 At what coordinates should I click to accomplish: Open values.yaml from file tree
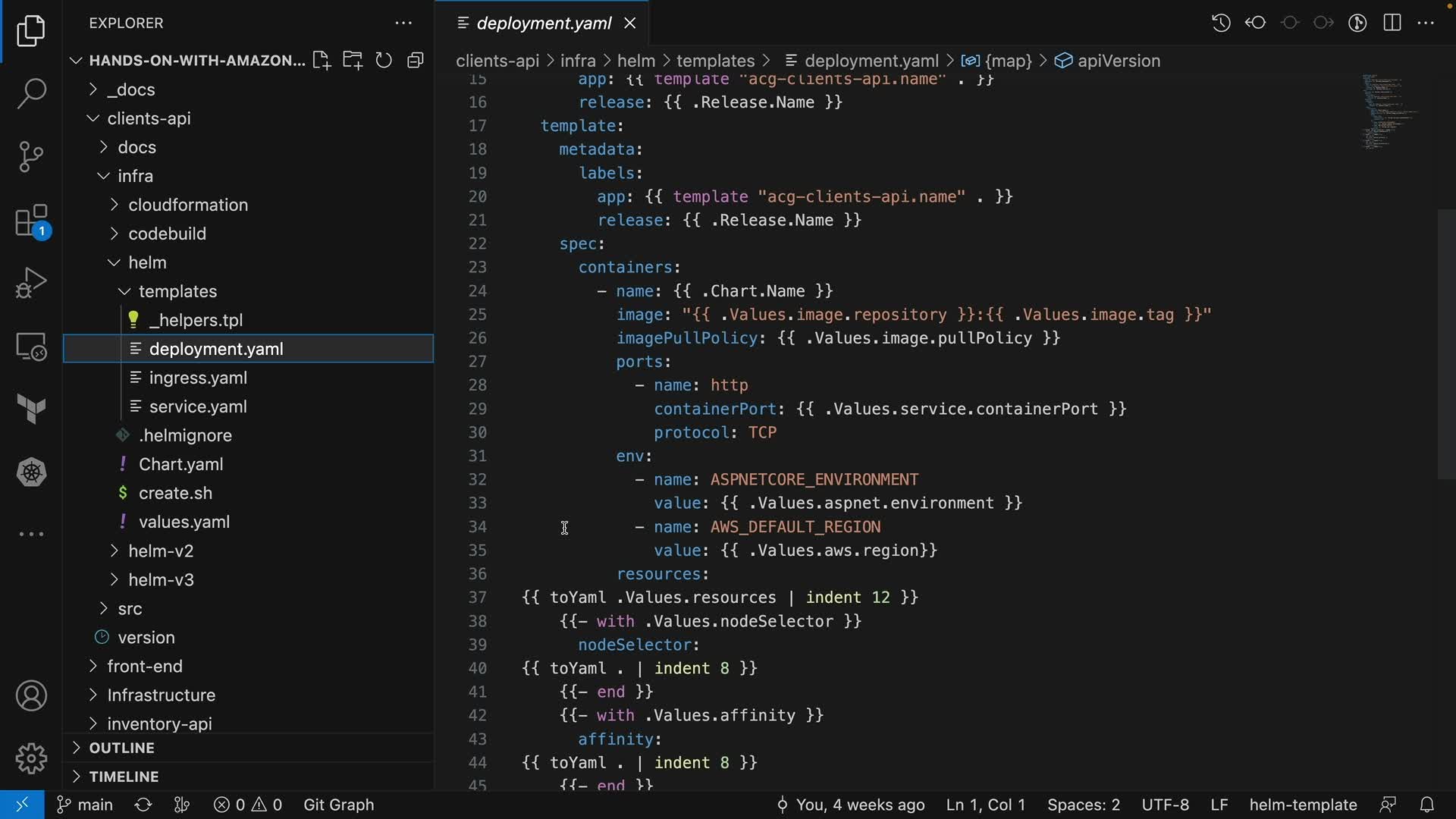pyautogui.click(x=184, y=522)
